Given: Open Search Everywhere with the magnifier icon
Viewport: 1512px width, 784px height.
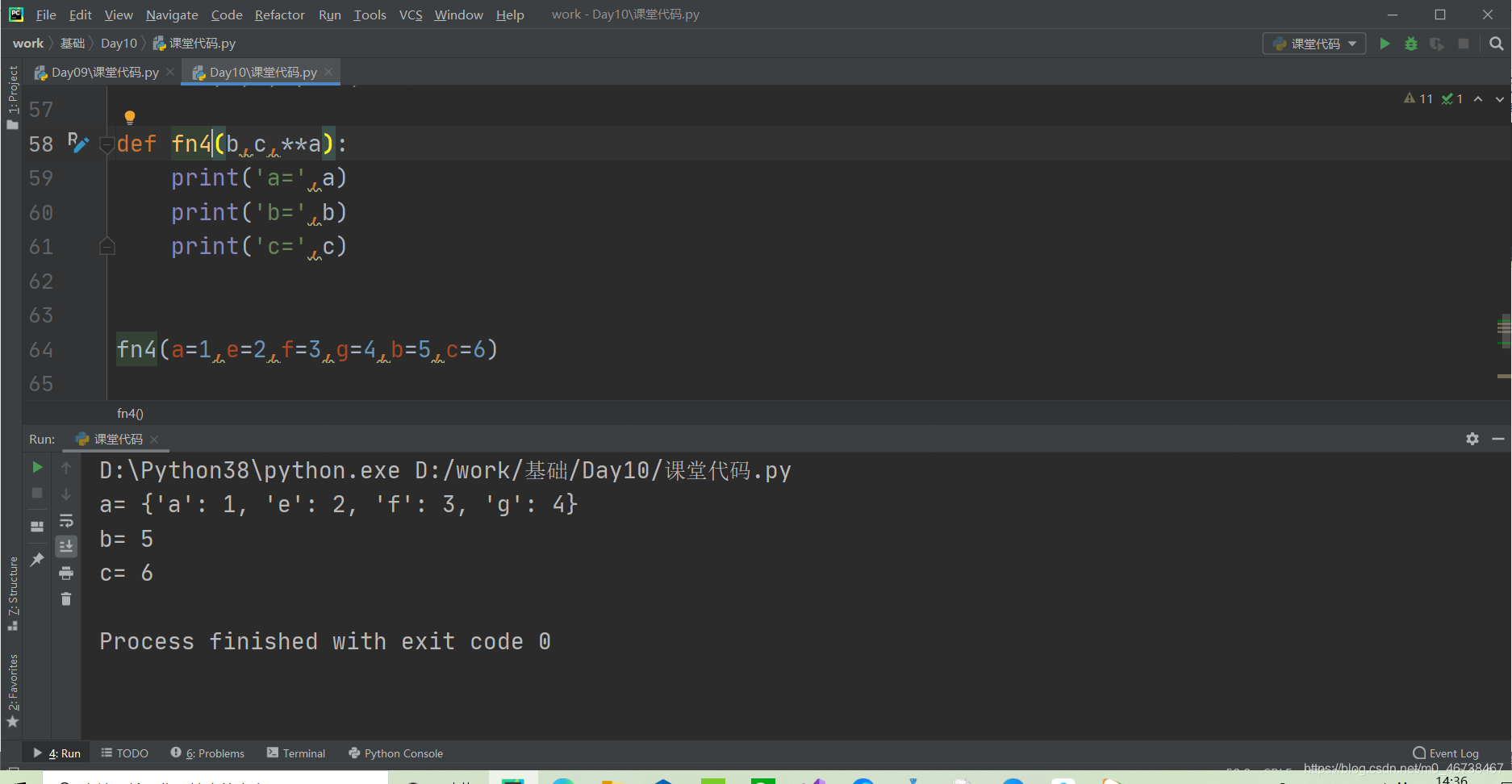Looking at the screenshot, I should [x=1497, y=44].
